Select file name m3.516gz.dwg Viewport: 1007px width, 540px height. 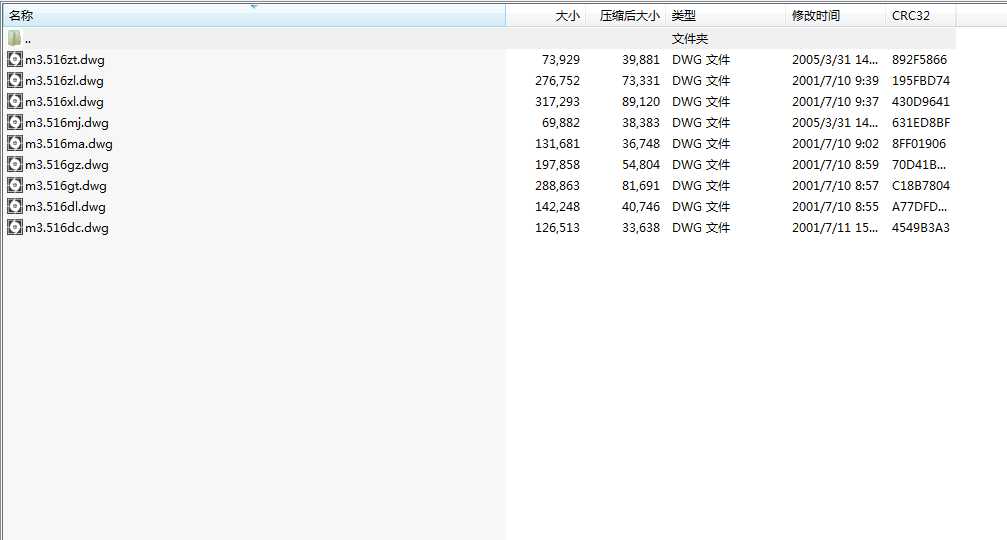pyautogui.click(x=67, y=164)
